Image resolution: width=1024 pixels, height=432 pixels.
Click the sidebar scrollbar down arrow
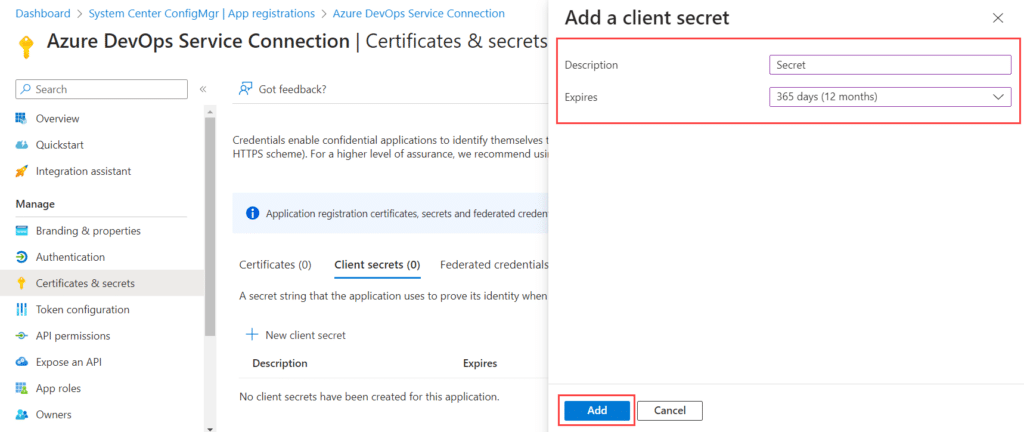pos(210,427)
